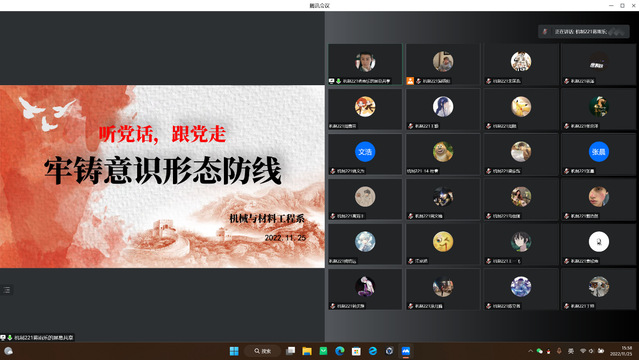Click the muted mic icon on the yellow emoji tile

410,261
